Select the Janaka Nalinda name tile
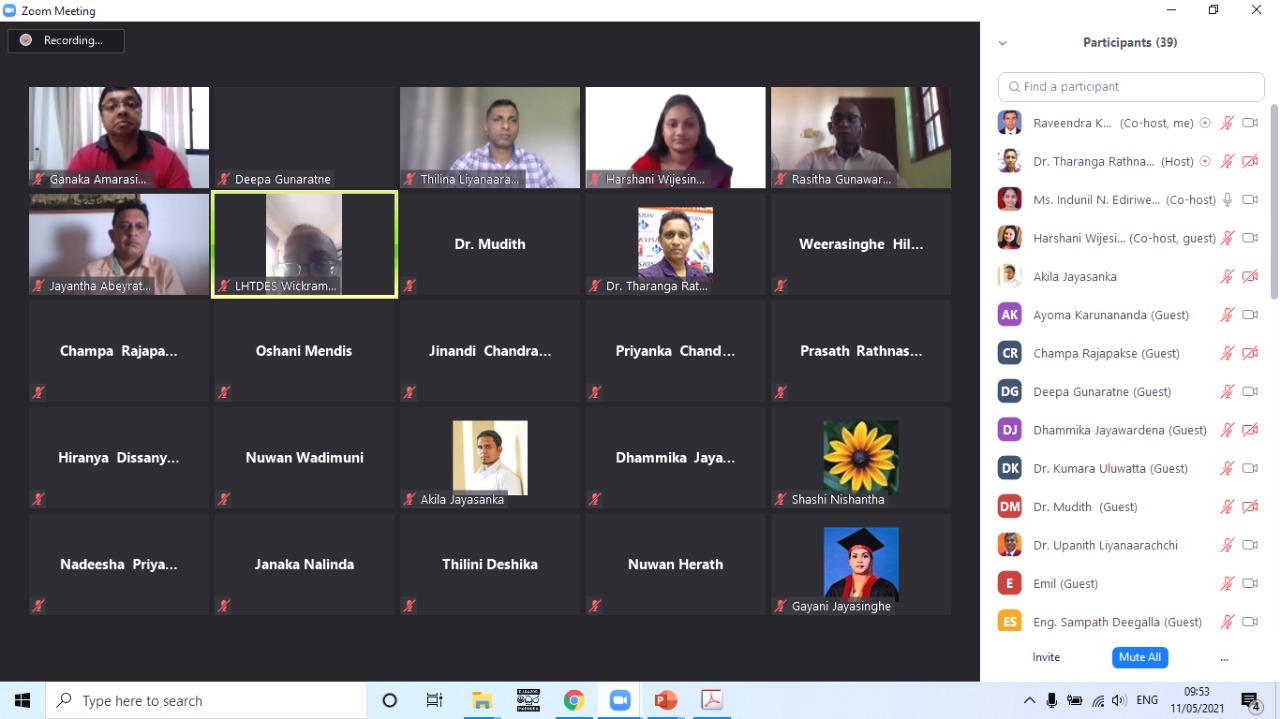 pos(304,565)
